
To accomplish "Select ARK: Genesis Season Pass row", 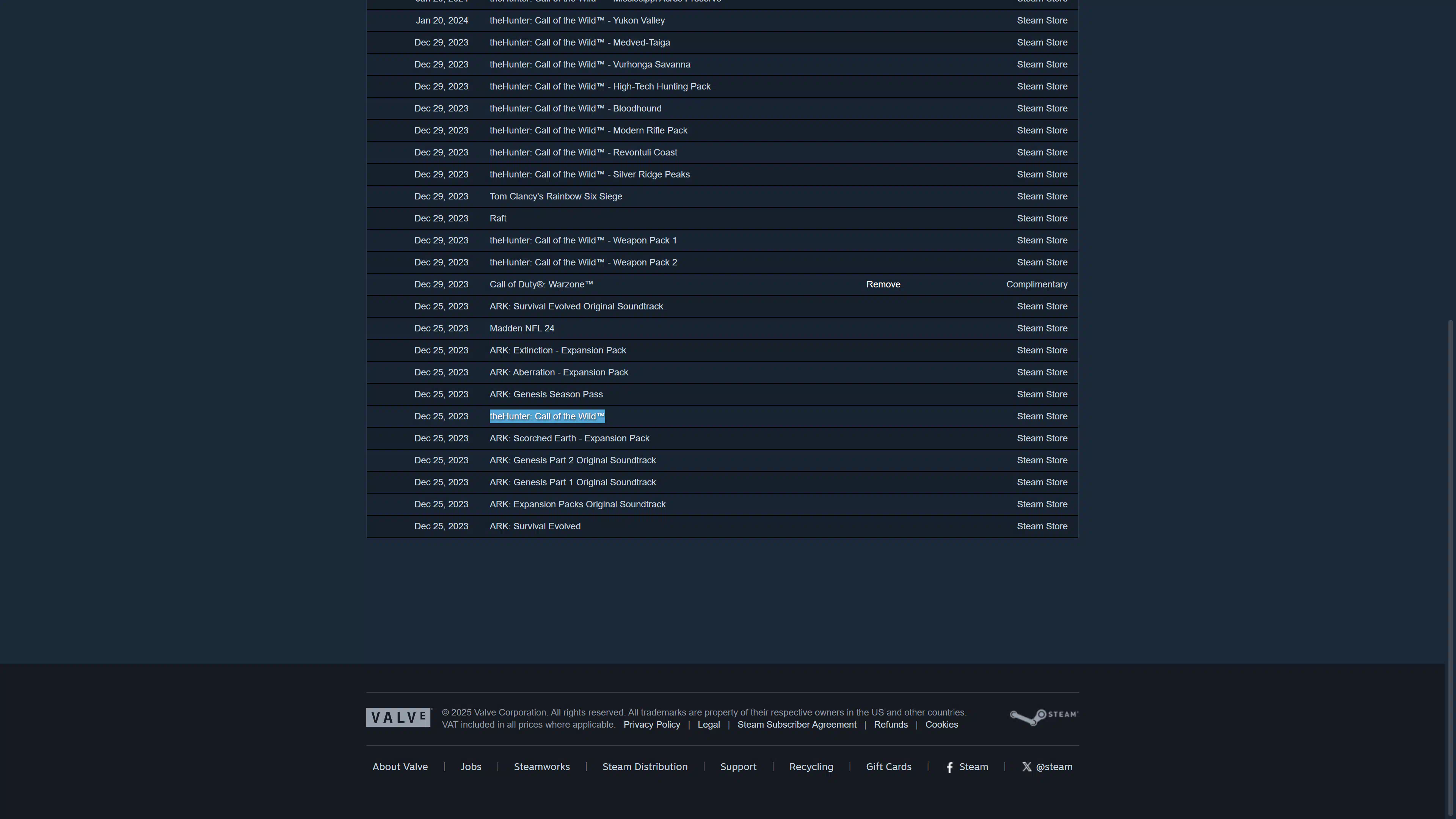I will (x=722, y=394).
